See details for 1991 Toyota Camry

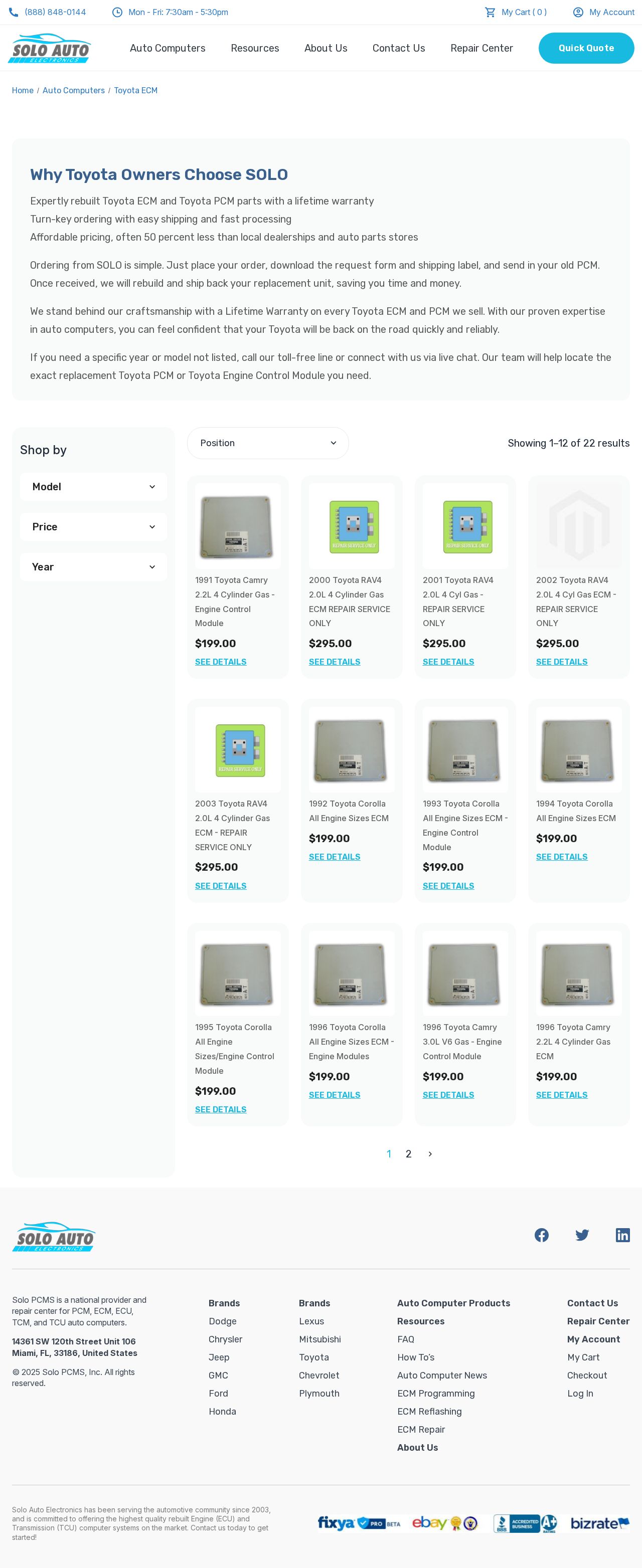pyautogui.click(x=221, y=662)
